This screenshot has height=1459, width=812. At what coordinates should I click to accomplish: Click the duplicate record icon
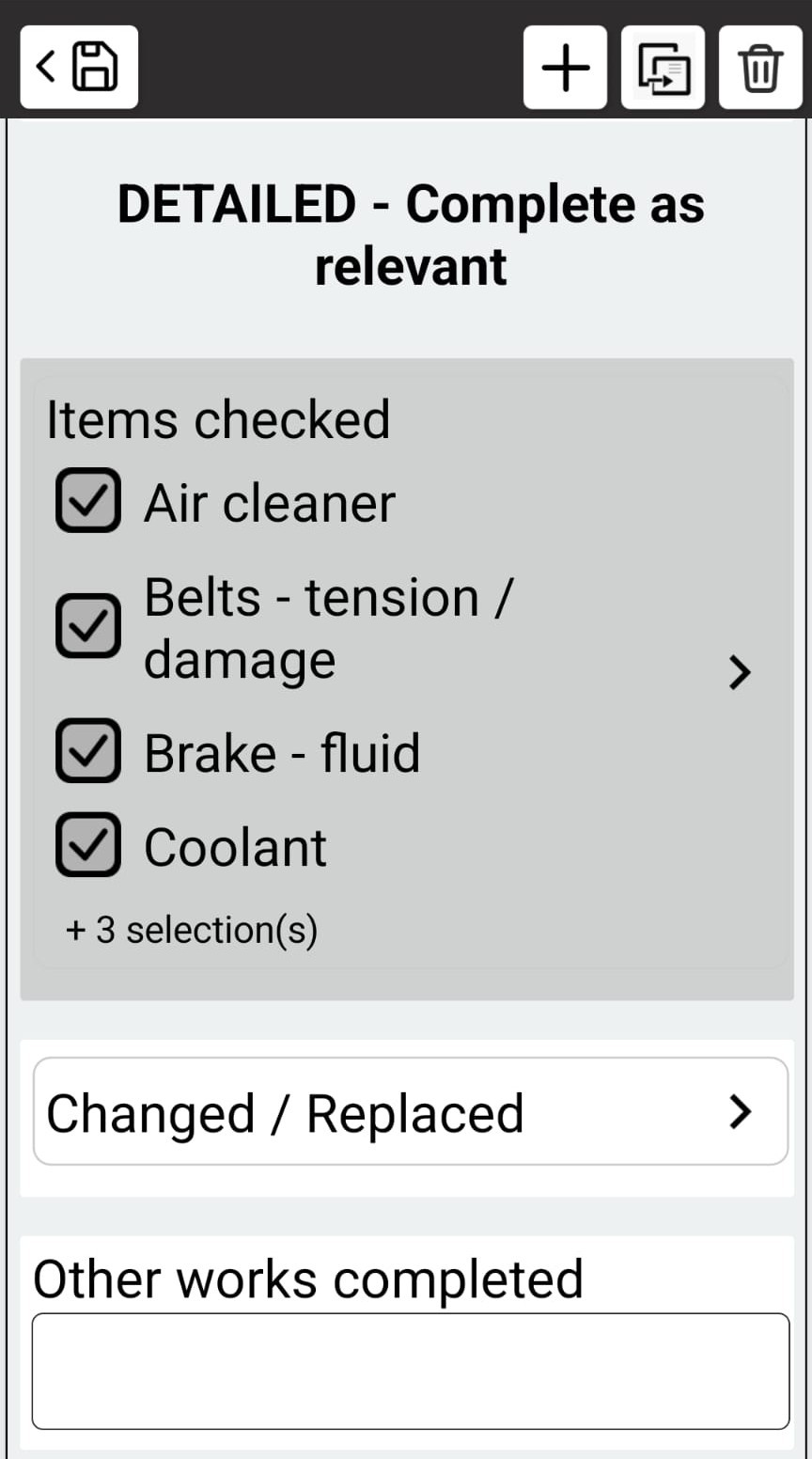point(664,68)
